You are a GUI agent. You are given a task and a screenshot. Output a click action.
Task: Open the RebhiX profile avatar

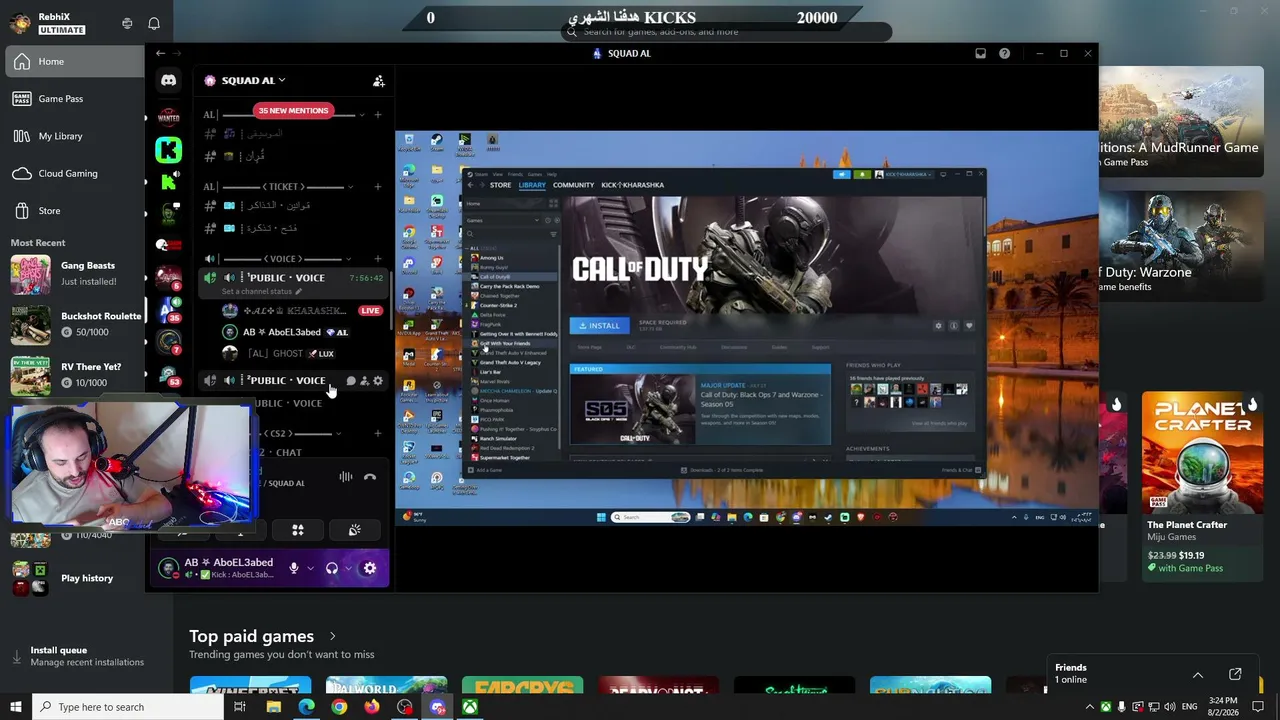pyautogui.click(x=20, y=23)
